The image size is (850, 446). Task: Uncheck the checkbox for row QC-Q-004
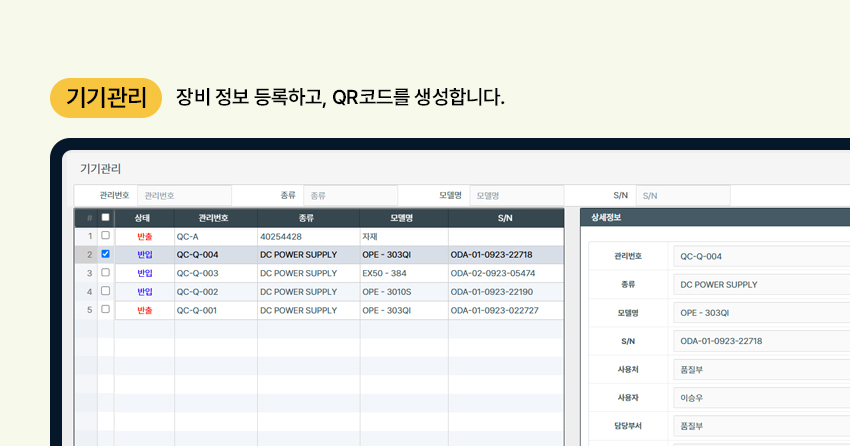click(106, 254)
